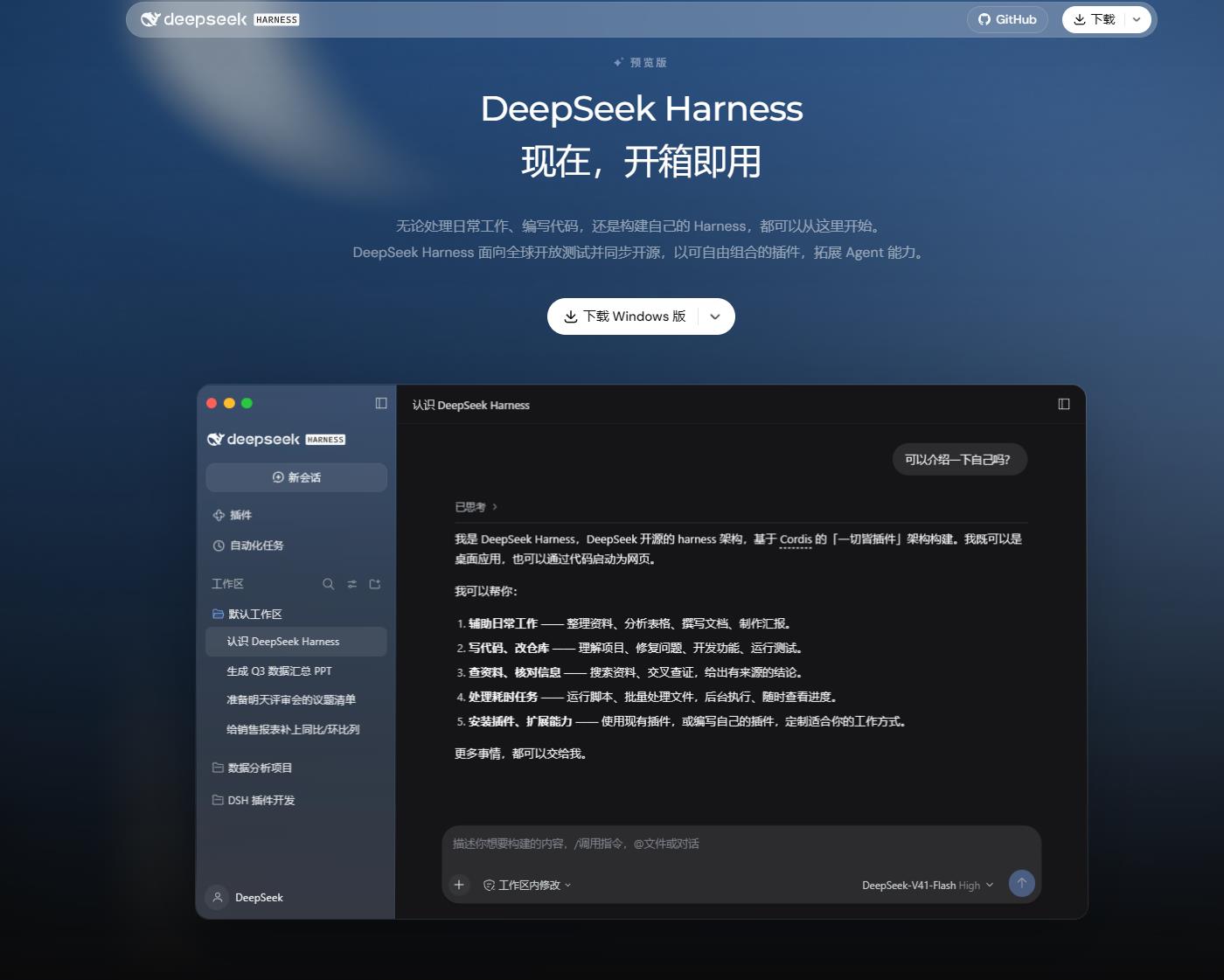Toggle the left sidebar panel icon
Viewport: 1224px width, 980px height.
click(x=381, y=403)
